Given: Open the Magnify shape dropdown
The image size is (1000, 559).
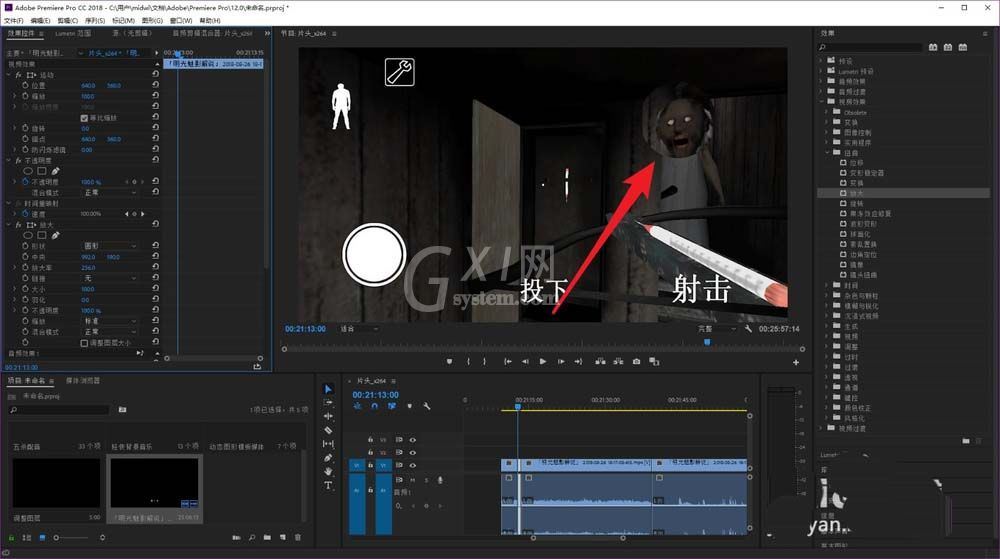Looking at the screenshot, I should [110, 246].
